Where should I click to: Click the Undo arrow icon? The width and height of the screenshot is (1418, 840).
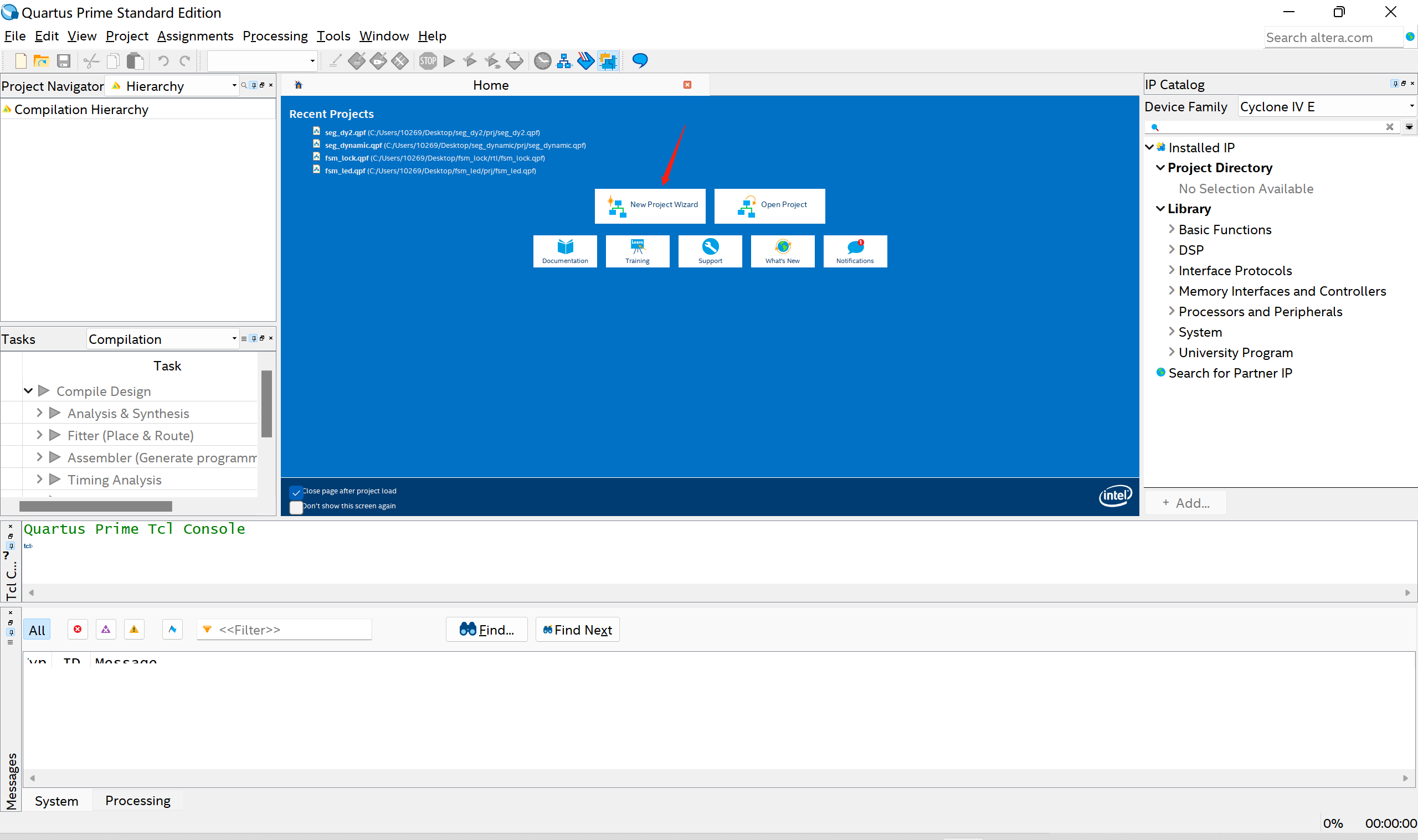(163, 60)
